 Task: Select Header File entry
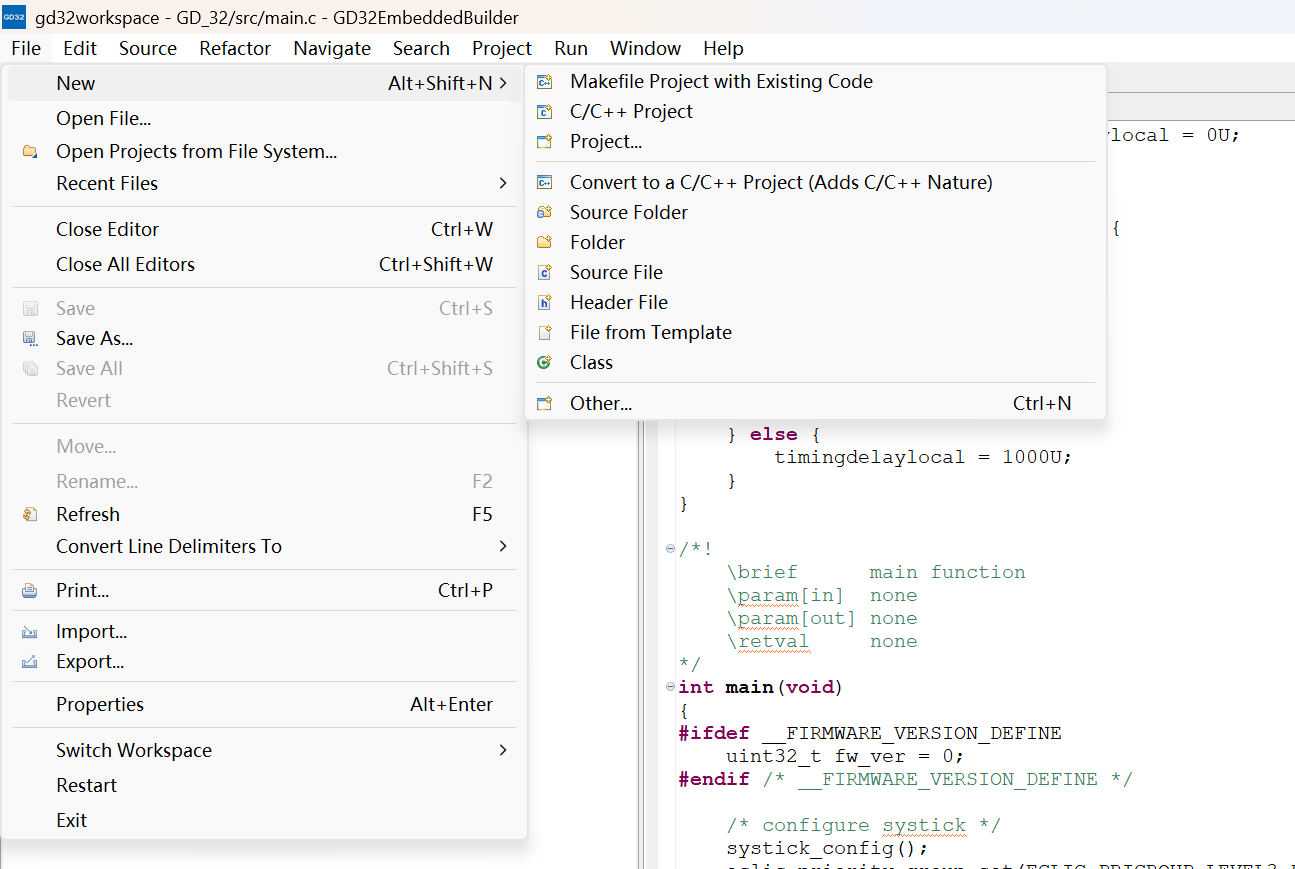(x=815, y=302)
